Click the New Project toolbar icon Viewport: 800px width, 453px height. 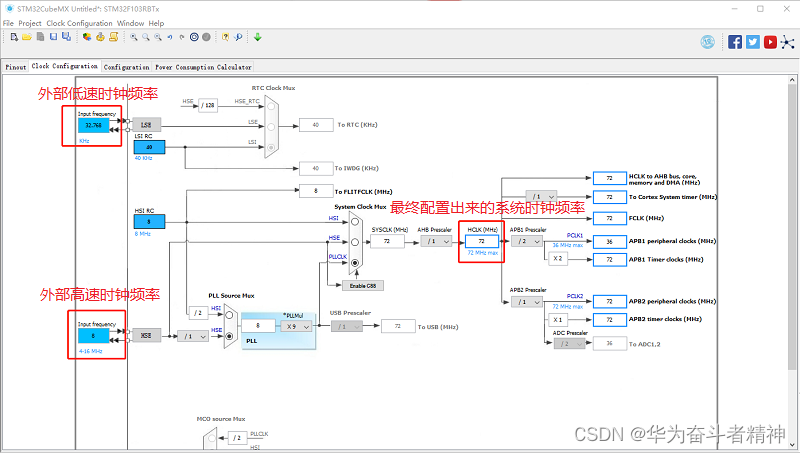click(14, 37)
